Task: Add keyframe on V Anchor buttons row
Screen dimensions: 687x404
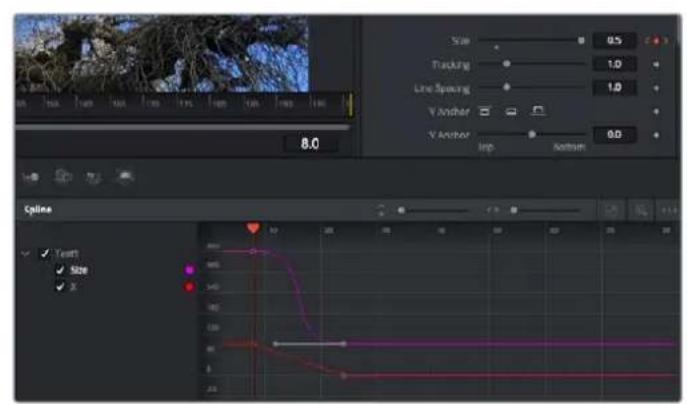Action: tap(656, 112)
